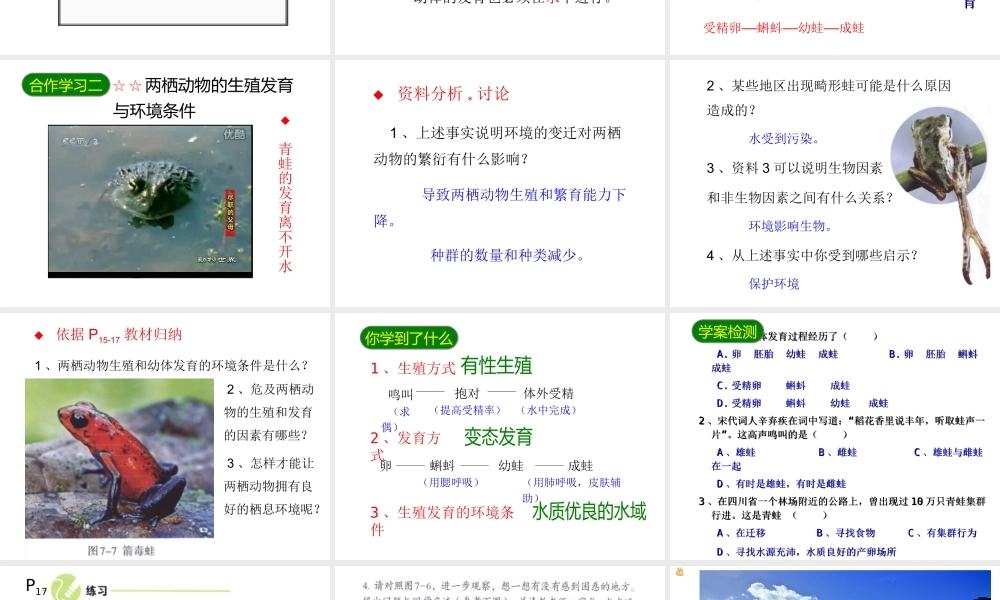The image size is (1000, 600).
Task: Click the blue note (用腮呼吸)
Action: (x=450, y=483)
